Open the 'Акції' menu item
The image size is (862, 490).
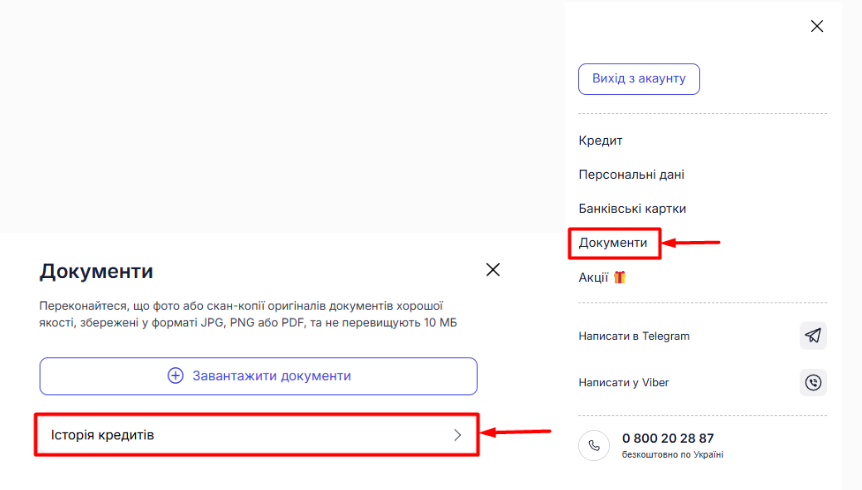(594, 277)
